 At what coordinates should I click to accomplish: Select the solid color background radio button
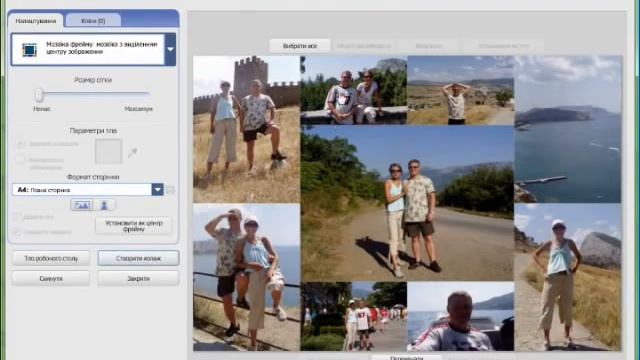20,144
